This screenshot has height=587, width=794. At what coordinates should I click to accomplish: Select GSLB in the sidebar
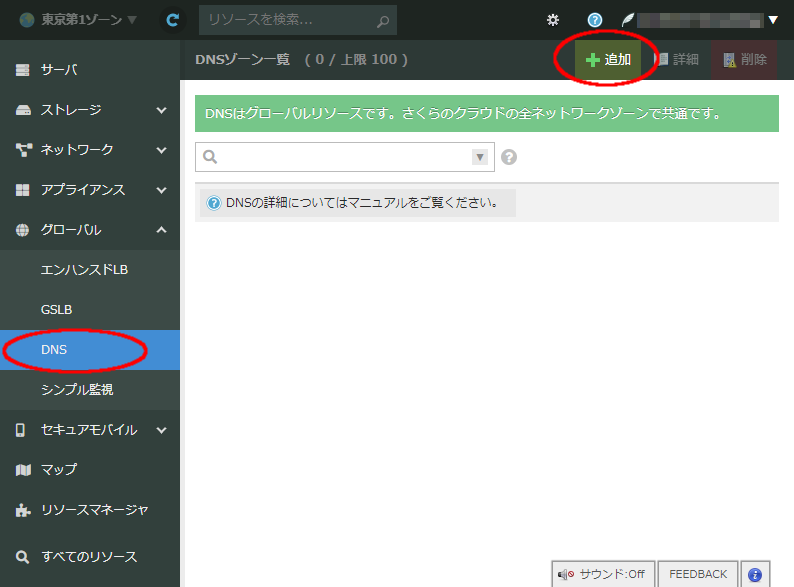point(56,310)
